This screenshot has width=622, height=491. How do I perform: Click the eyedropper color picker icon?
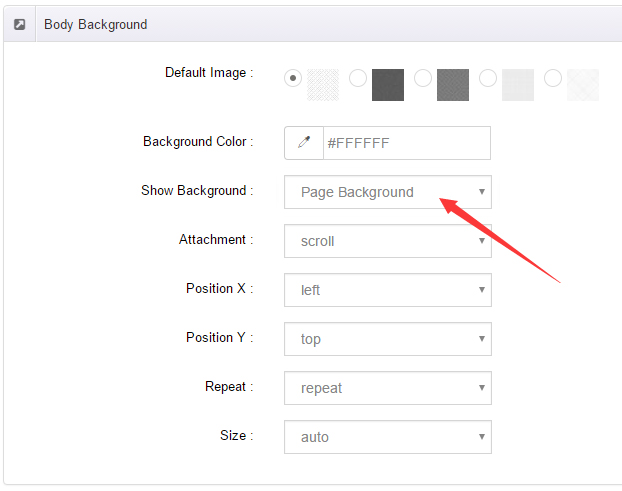point(304,143)
